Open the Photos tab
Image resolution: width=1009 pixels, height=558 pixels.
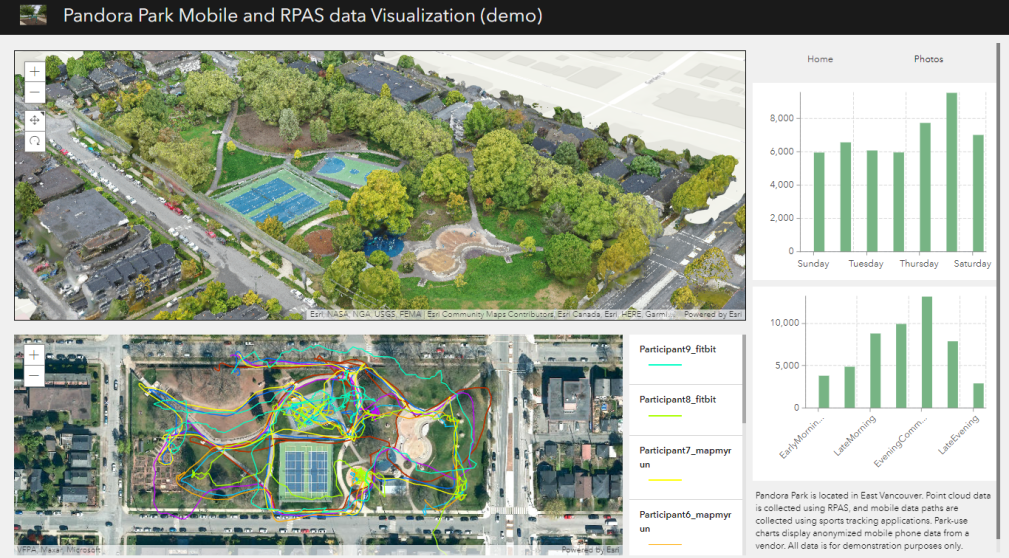(928, 59)
